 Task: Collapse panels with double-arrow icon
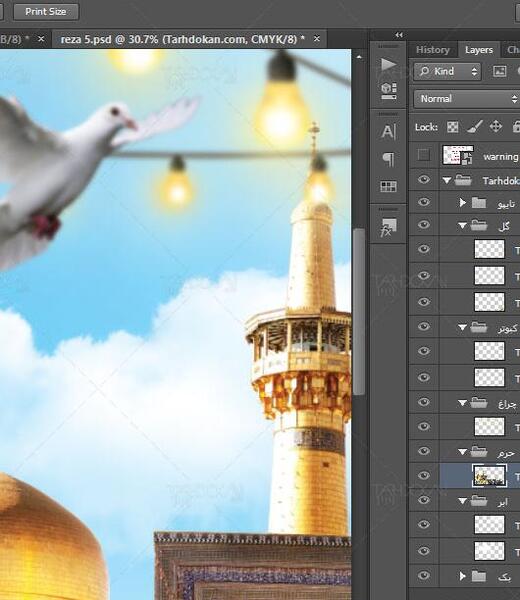[399, 35]
